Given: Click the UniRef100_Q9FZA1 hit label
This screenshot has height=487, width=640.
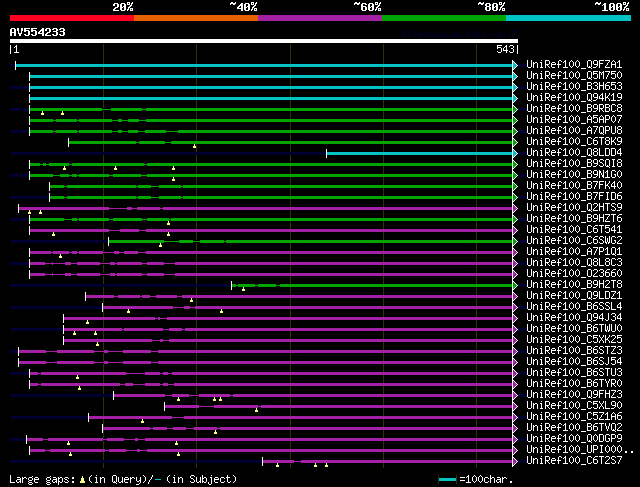Looking at the screenshot, I should coord(574,64).
